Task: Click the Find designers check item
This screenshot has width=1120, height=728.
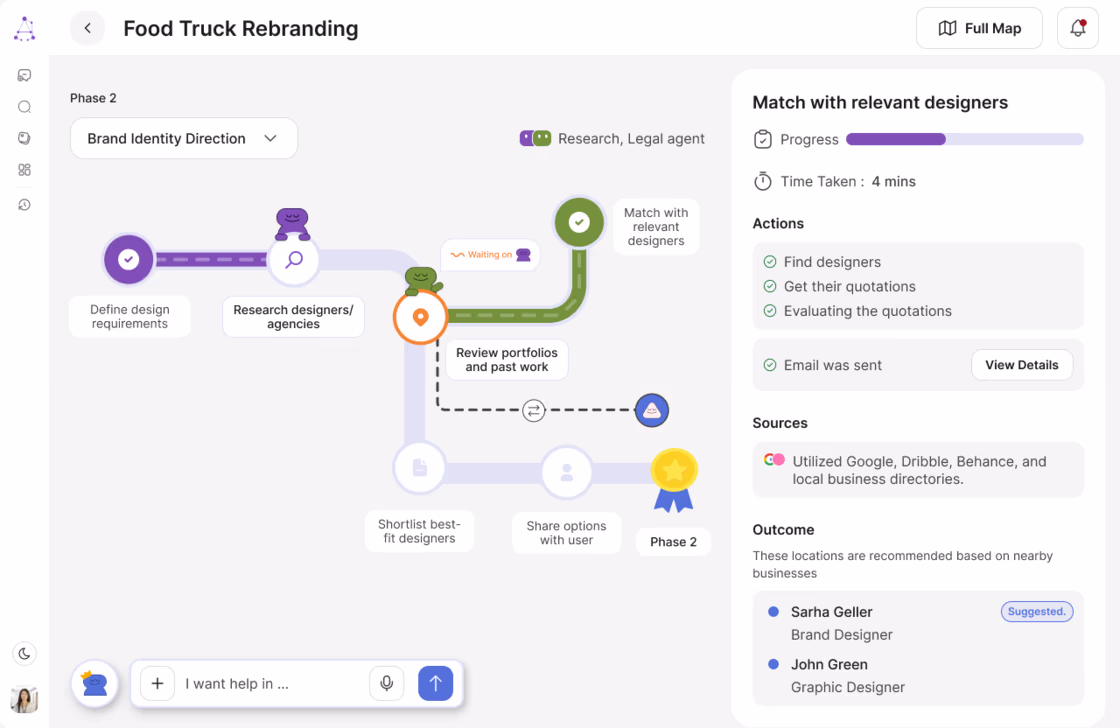Action: pyautogui.click(x=831, y=262)
